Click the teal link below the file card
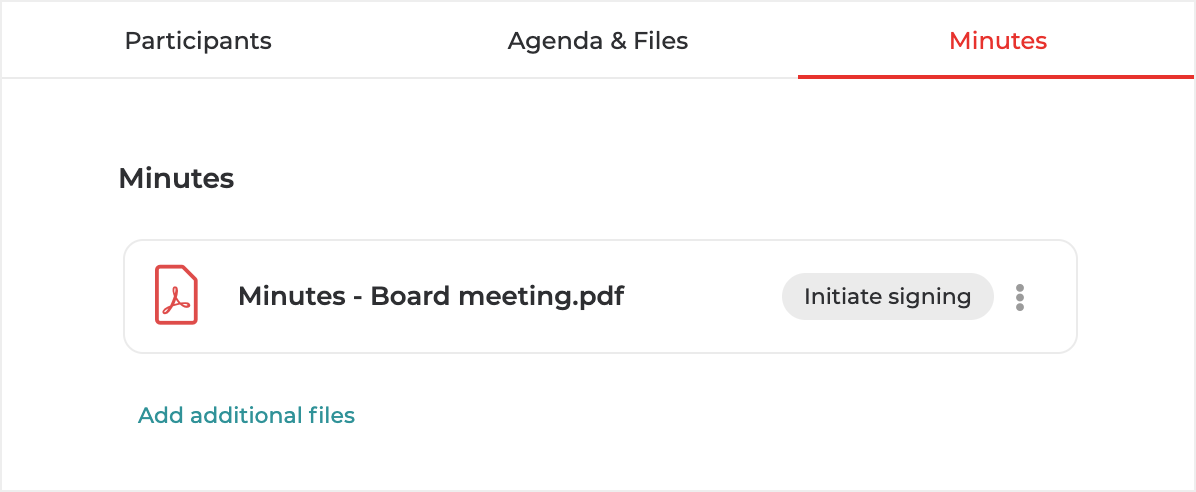Image resolution: width=1196 pixels, height=492 pixels. pyautogui.click(x=246, y=415)
